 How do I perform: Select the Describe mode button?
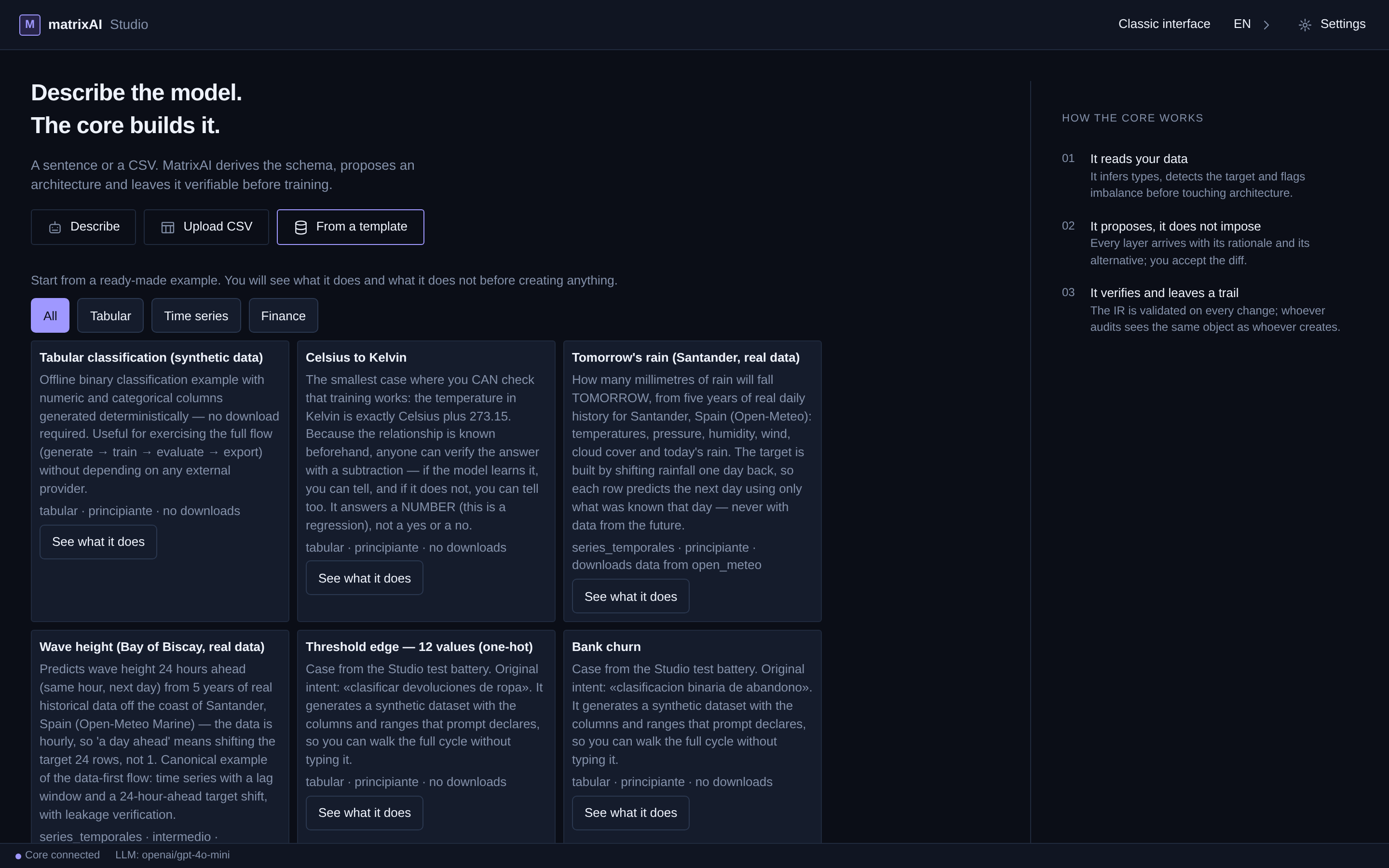click(x=83, y=227)
